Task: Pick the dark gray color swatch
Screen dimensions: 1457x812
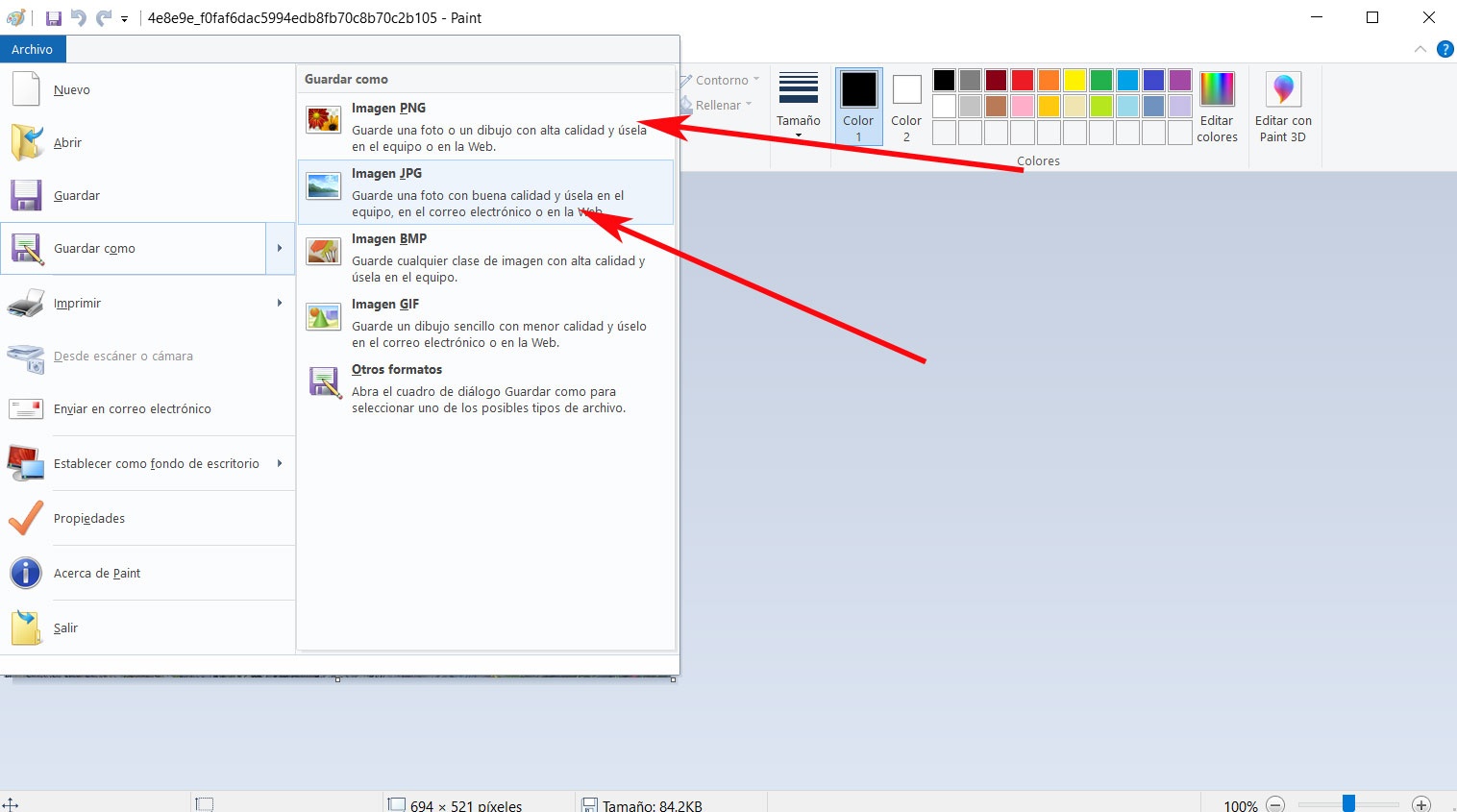Action: tap(970, 80)
